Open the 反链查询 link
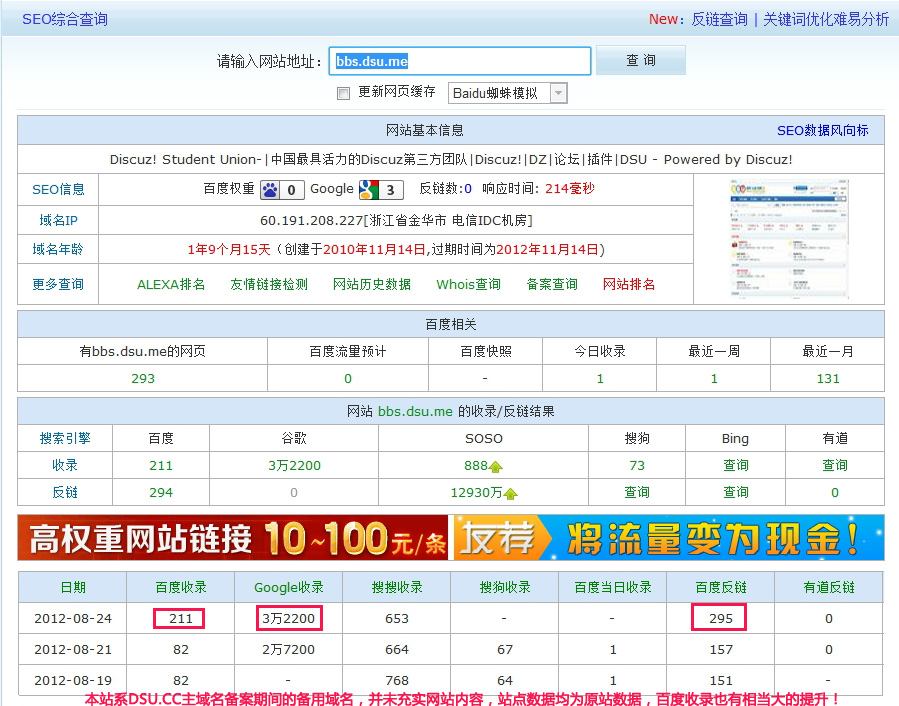Image resolution: width=899 pixels, height=706 pixels. (x=720, y=19)
